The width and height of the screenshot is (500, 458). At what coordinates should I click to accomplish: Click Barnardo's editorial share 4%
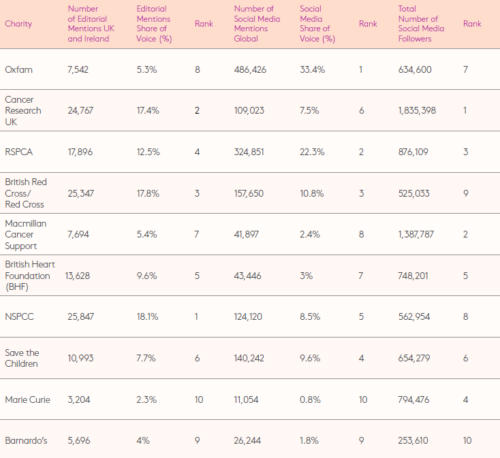pyautogui.click(x=143, y=441)
